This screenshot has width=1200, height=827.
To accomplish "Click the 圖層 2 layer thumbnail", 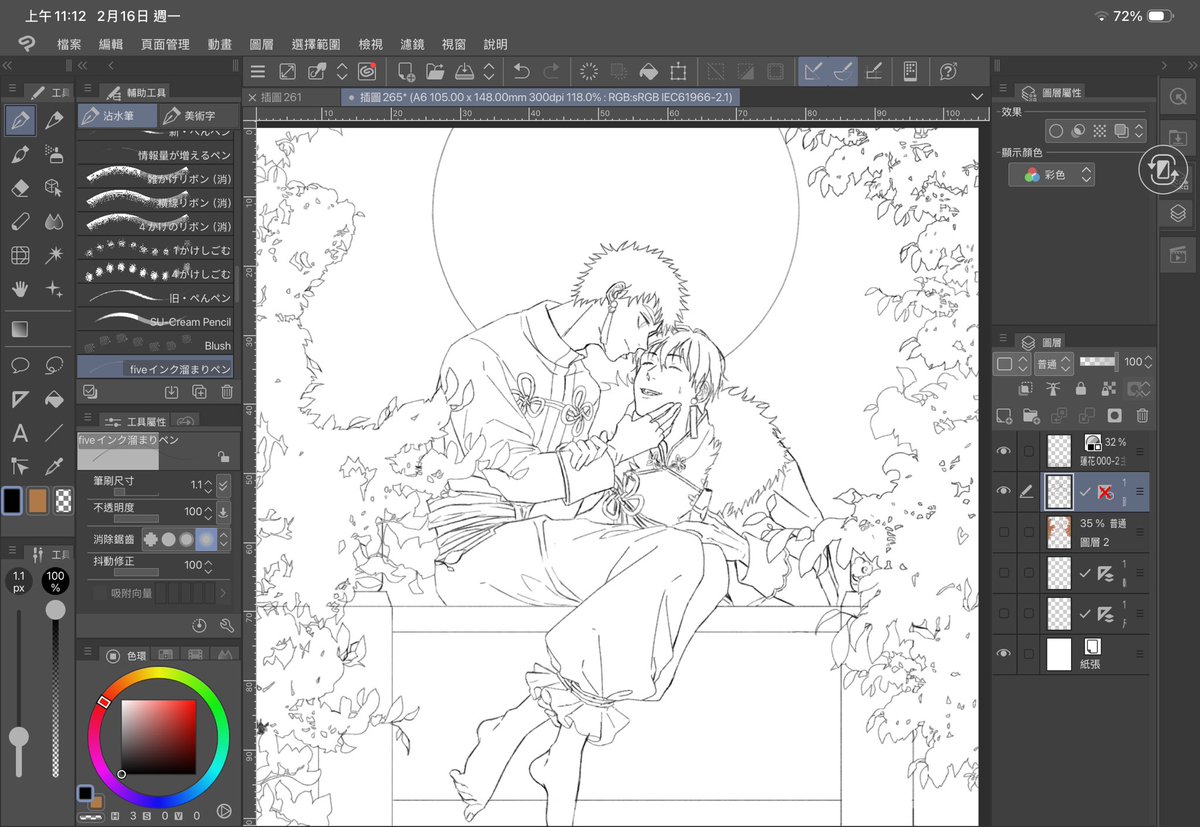I will pos(1058,531).
